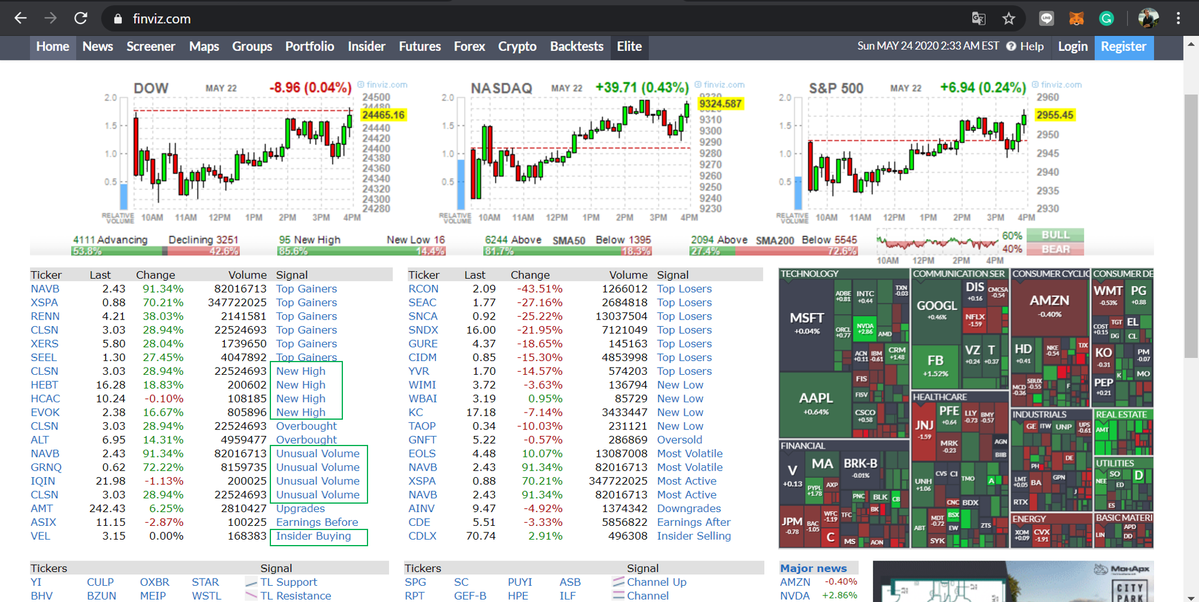The image size is (1199, 602).
Task: Click the Register button
Action: click(1123, 47)
